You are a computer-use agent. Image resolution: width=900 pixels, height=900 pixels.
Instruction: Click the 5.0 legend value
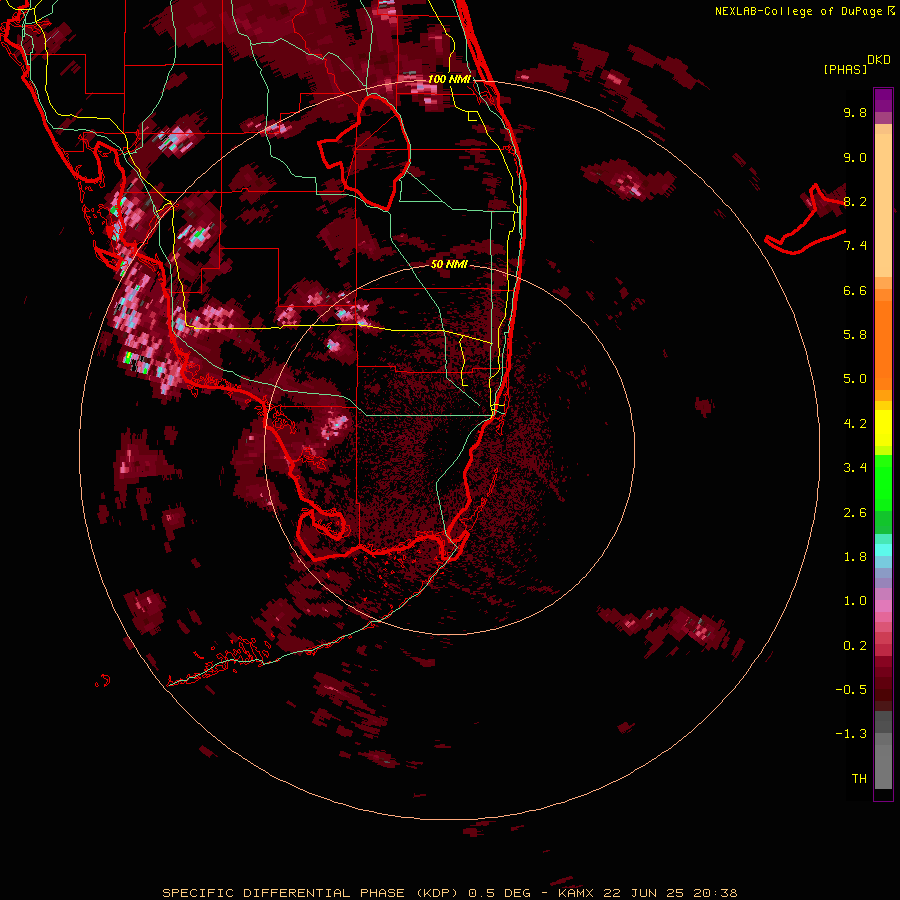[x=855, y=379]
